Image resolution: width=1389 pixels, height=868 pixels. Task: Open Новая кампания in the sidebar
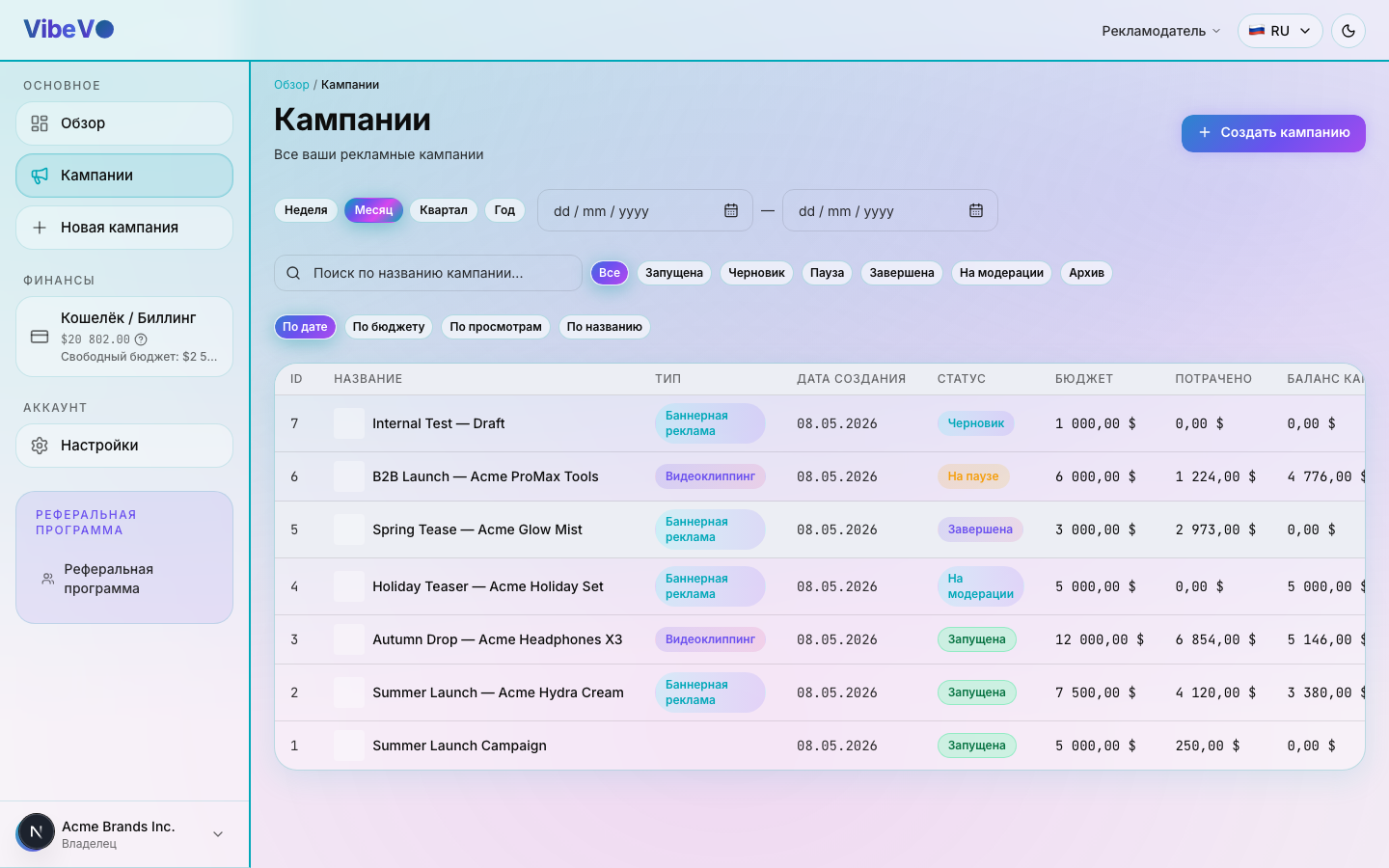124,228
